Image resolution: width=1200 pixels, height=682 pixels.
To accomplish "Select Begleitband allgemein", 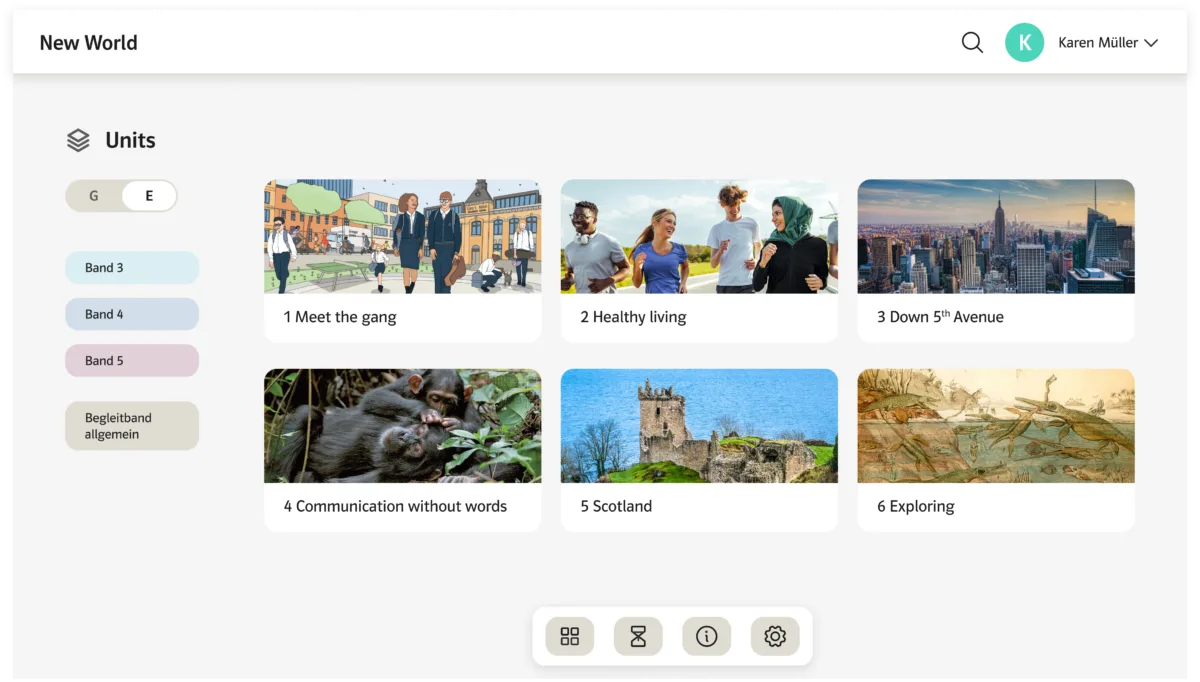I will click(132, 426).
